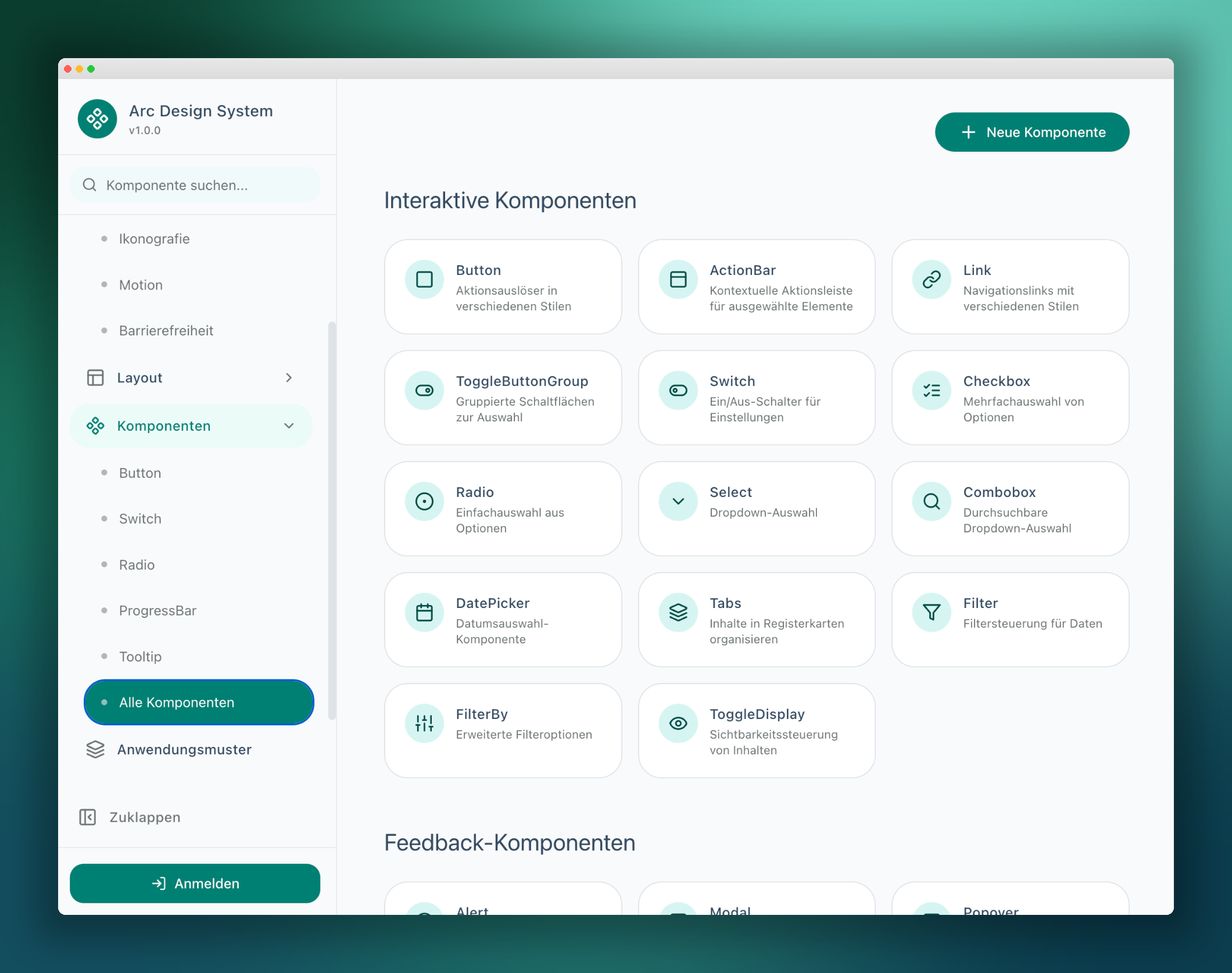Click the Switch card toggle icon

pyautogui.click(x=678, y=390)
